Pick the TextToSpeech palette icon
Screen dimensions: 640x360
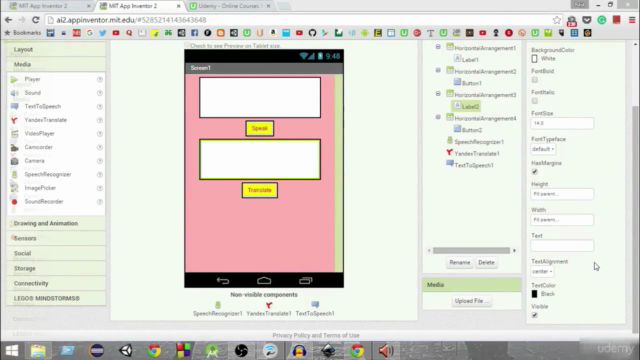point(14,107)
